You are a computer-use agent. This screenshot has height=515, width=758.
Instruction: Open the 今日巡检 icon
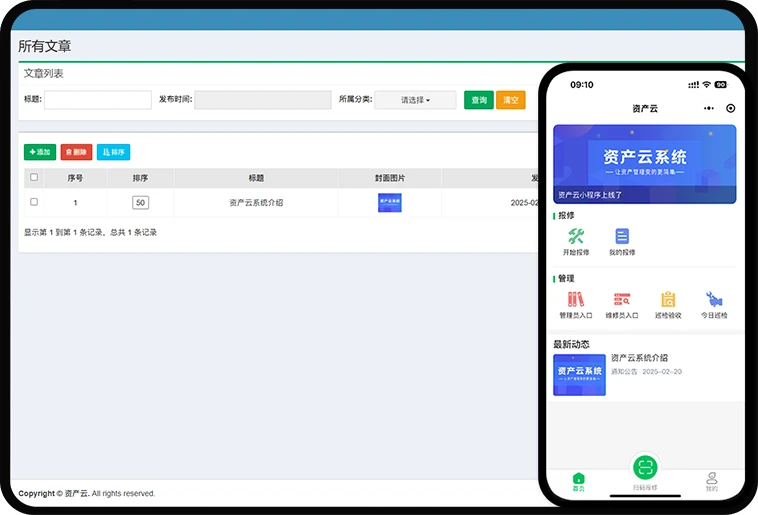[714, 299]
